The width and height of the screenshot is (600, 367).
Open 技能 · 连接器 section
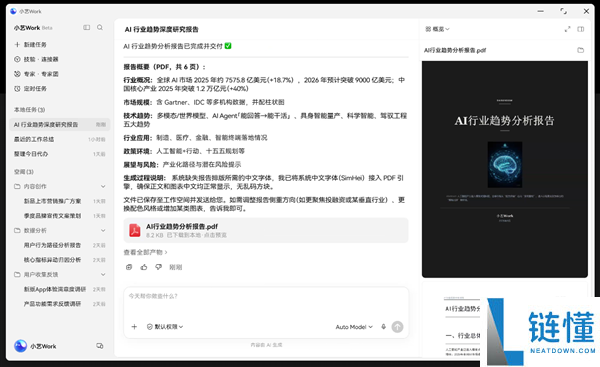coord(36,59)
